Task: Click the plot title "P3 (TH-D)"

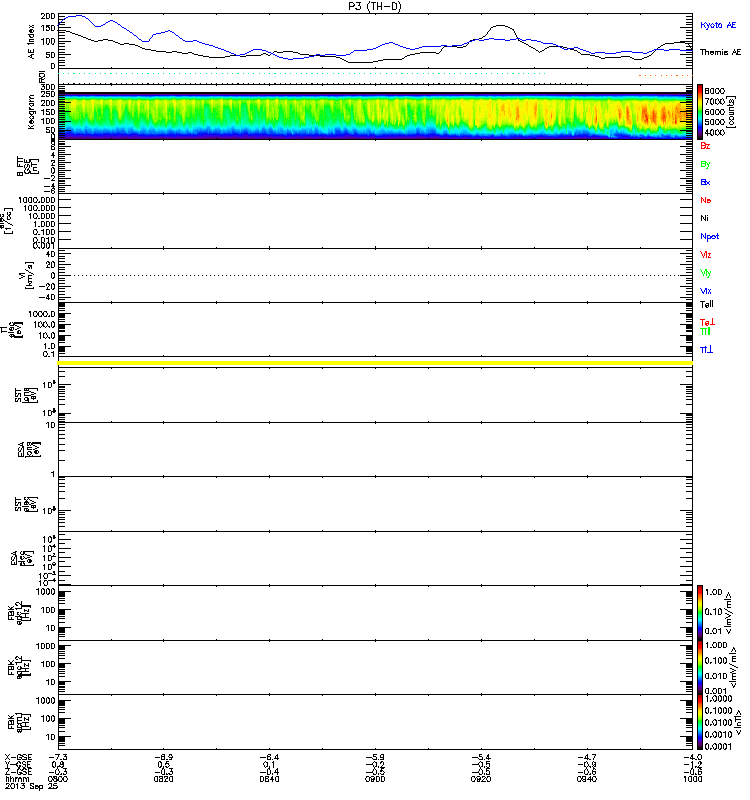Action: (374, 6)
